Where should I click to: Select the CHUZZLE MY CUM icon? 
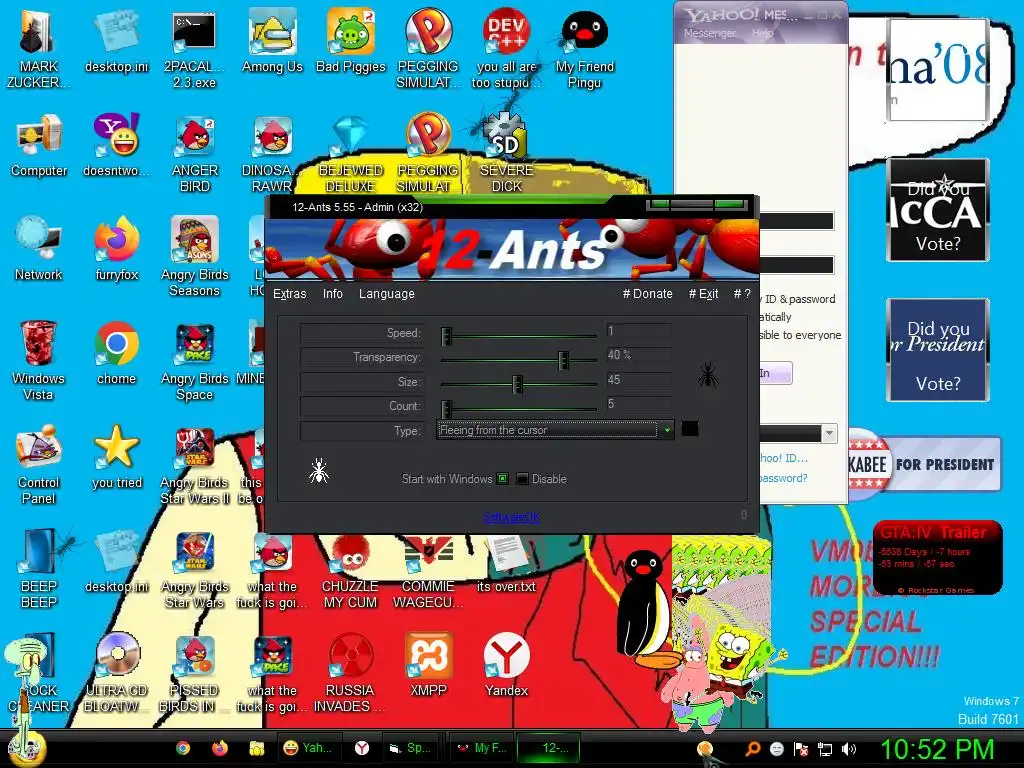[350, 567]
